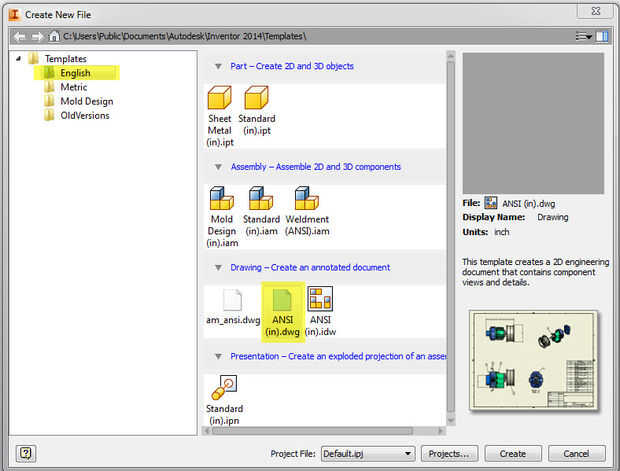The height and width of the screenshot is (471, 620).
Task: Click Presentation – Create an exploded projection header
Action: click(338, 356)
